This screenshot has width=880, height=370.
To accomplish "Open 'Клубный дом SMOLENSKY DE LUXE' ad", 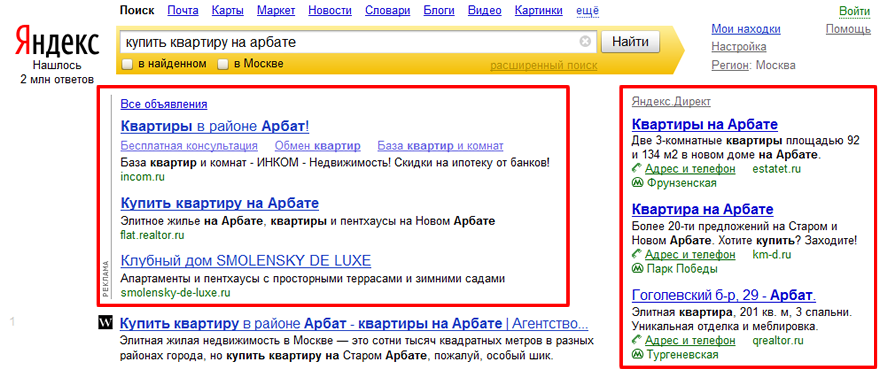I will click(x=246, y=261).
